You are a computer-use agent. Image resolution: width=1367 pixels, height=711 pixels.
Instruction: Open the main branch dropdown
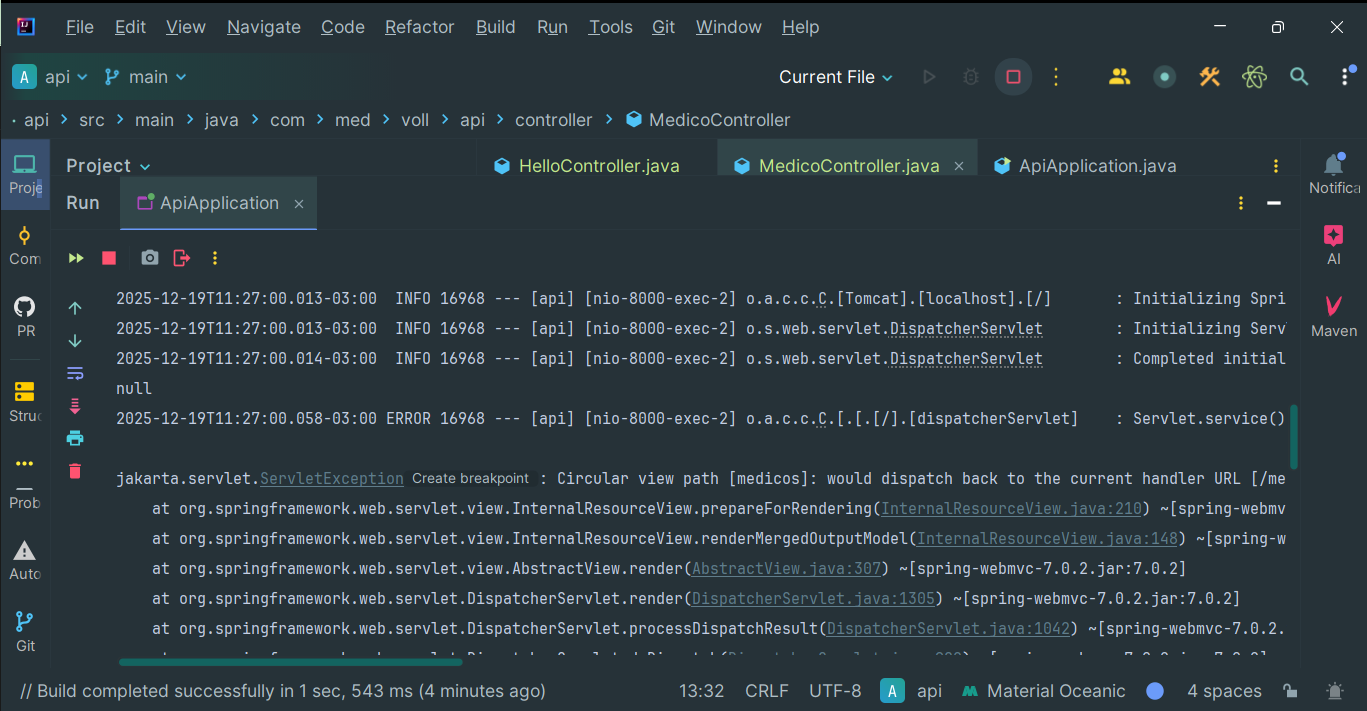(146, 77)
